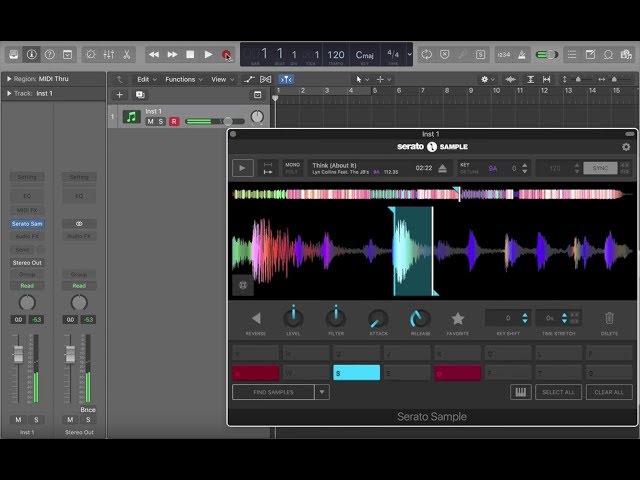The image size is (640, 480).
Task: Open the Snap gear settings dropdown
Action: tap(487, 80)
